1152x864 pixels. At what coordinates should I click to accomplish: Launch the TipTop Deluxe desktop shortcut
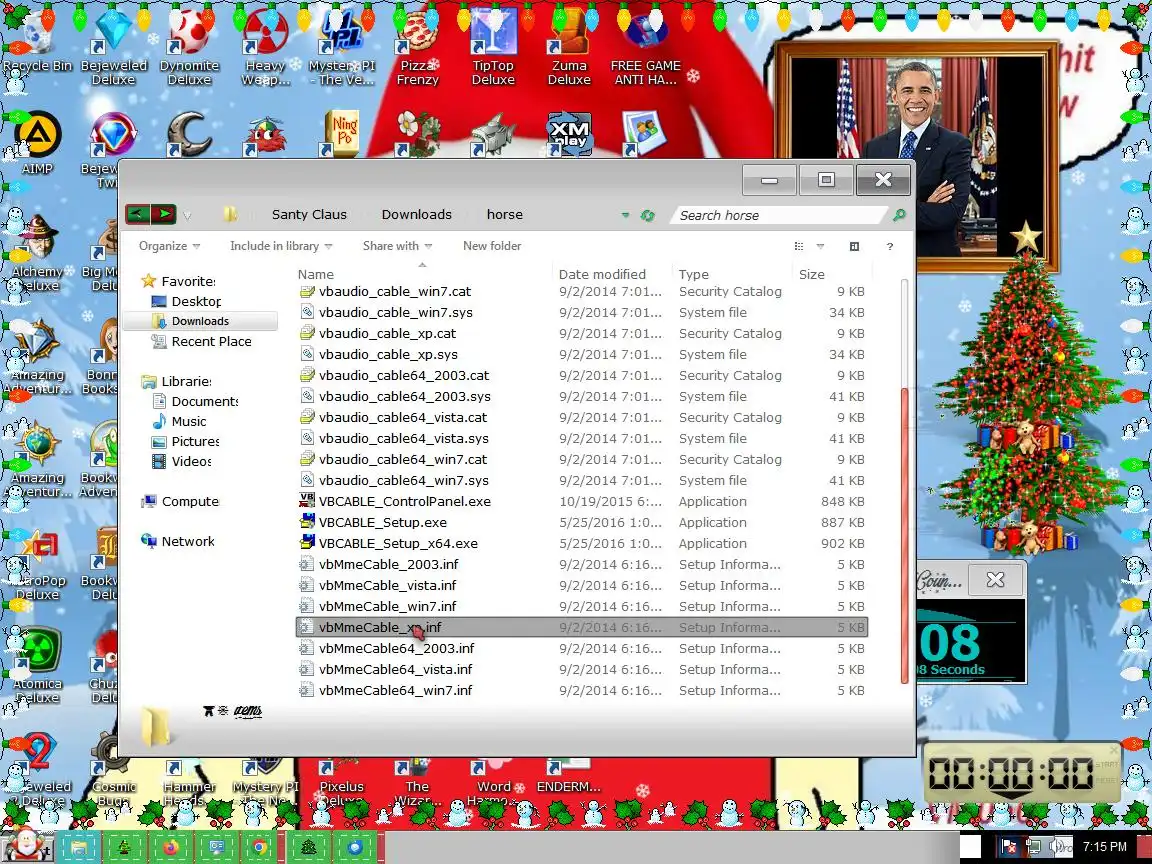(x=493, y=48)
